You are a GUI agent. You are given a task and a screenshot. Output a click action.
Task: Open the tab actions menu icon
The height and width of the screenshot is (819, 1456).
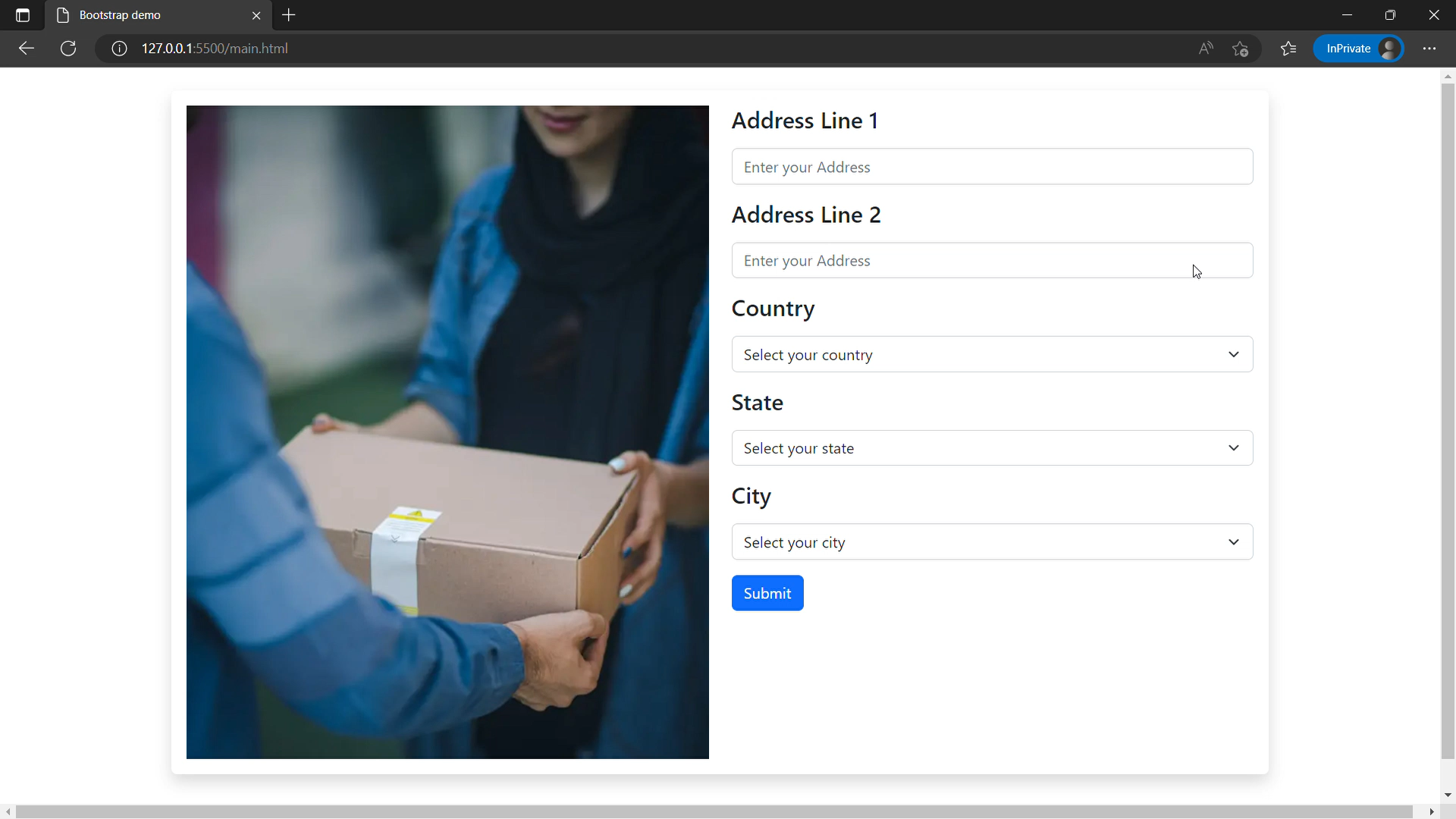[x=23, y=15]
